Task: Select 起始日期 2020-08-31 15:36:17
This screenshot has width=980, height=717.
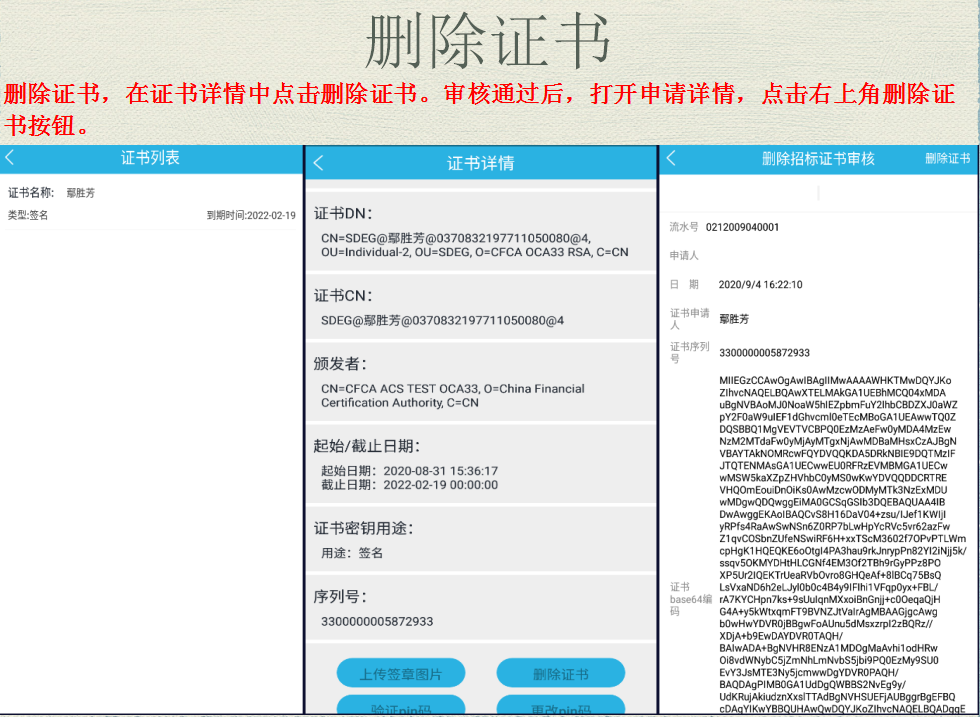Action: [409, 471]
